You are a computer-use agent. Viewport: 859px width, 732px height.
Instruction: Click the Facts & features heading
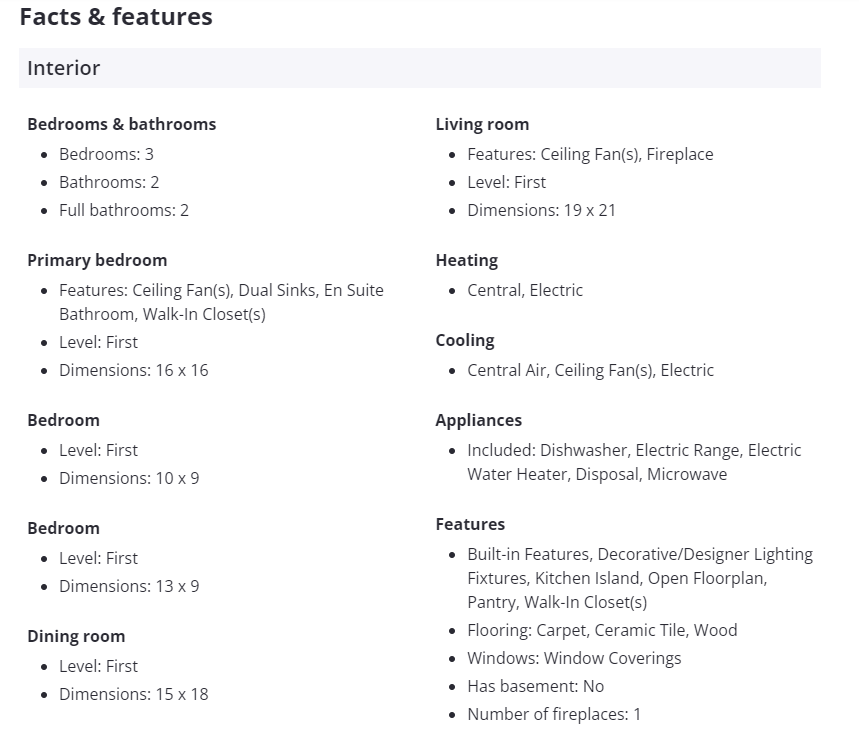tap(116, 17)
